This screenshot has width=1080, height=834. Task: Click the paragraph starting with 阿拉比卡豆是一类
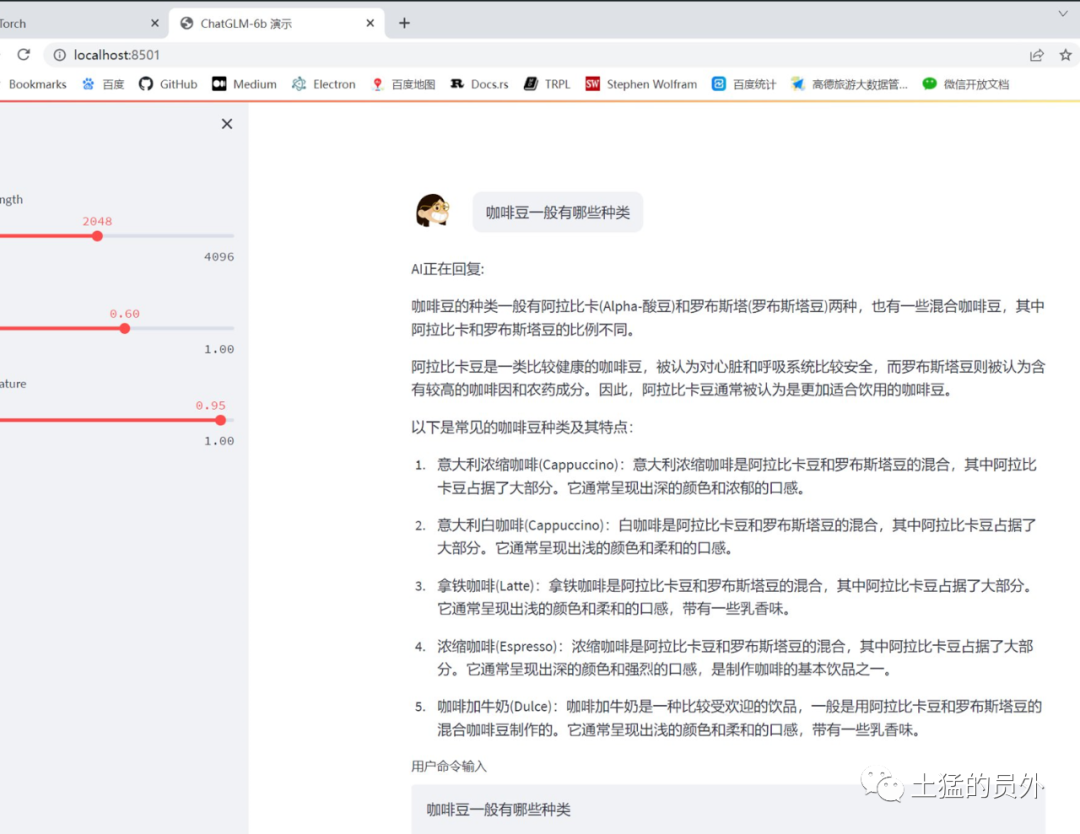pyautogui.click(x=728, y=378)
